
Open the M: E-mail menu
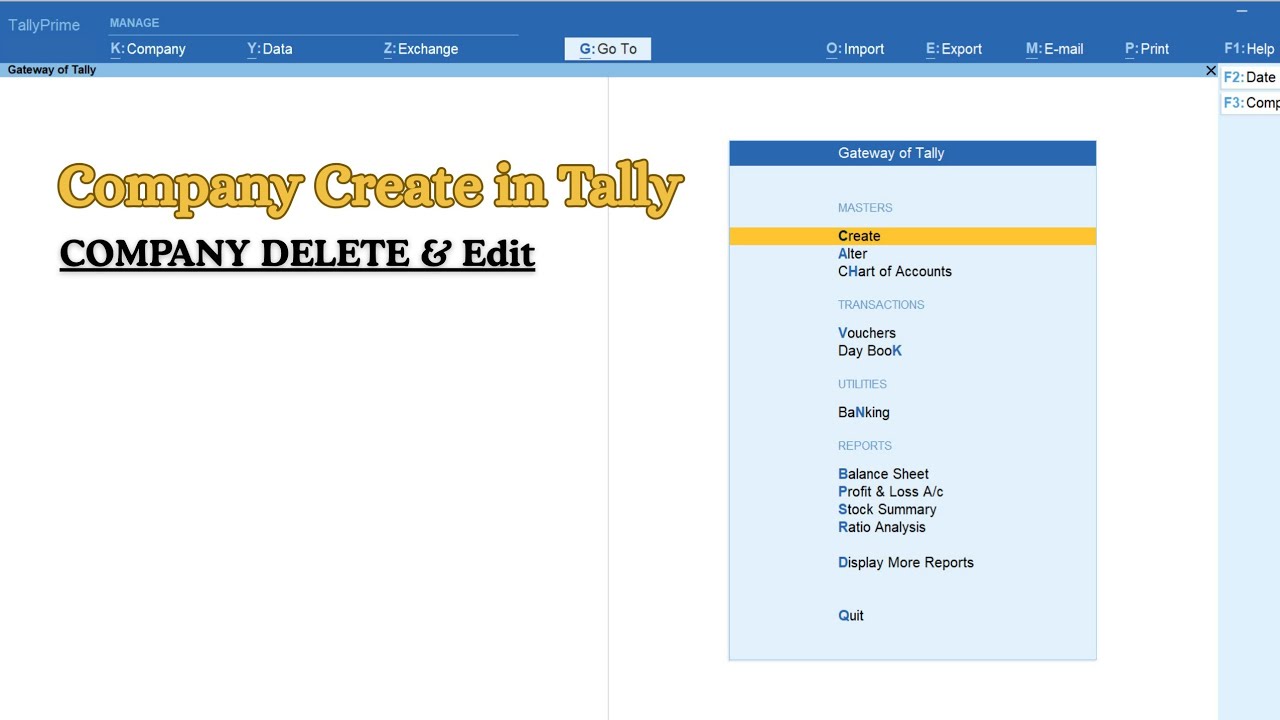pyautogui.click(x=1055, y=48)
